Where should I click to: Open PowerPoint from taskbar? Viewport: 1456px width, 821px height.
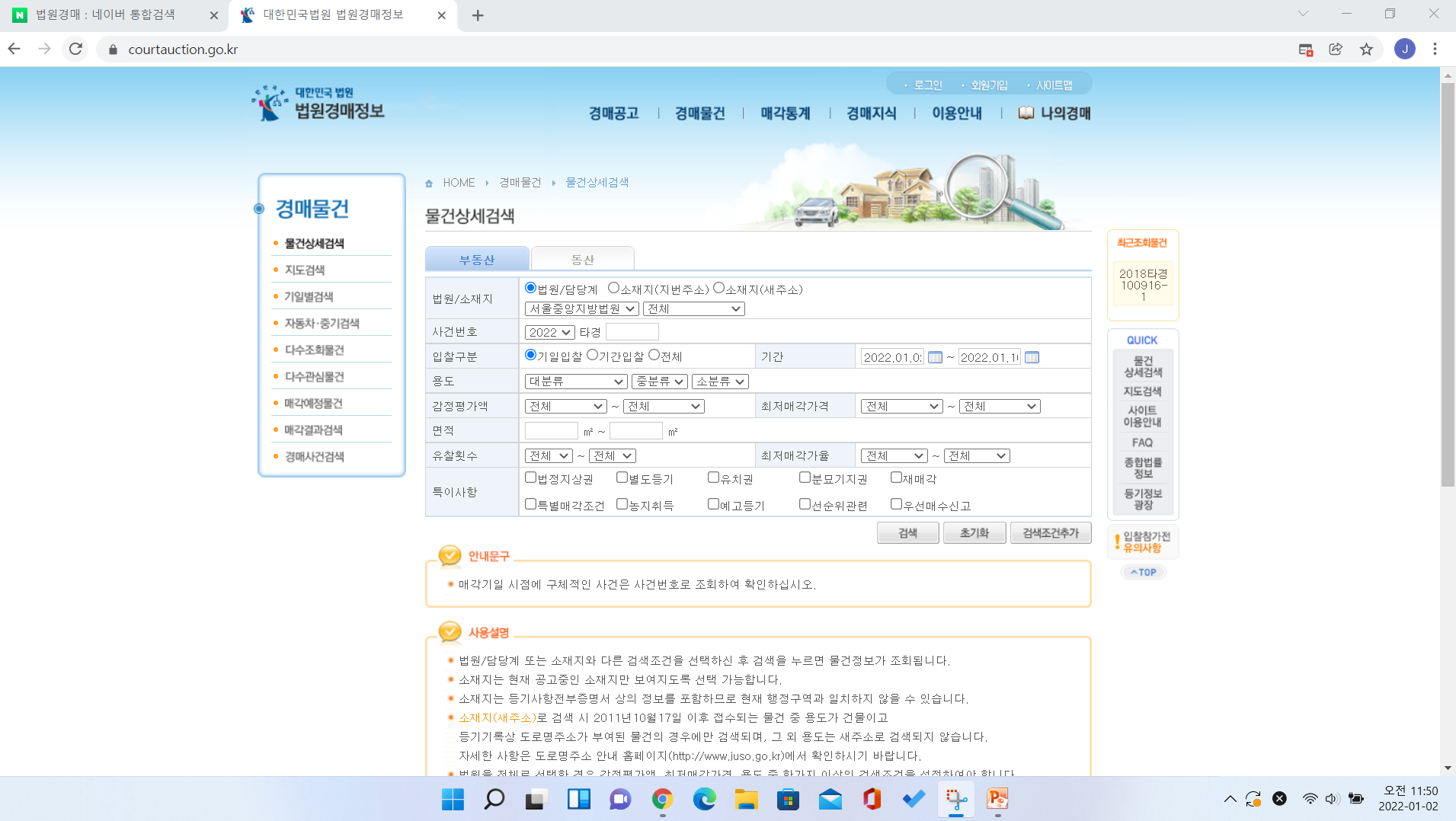click(997, 799)
